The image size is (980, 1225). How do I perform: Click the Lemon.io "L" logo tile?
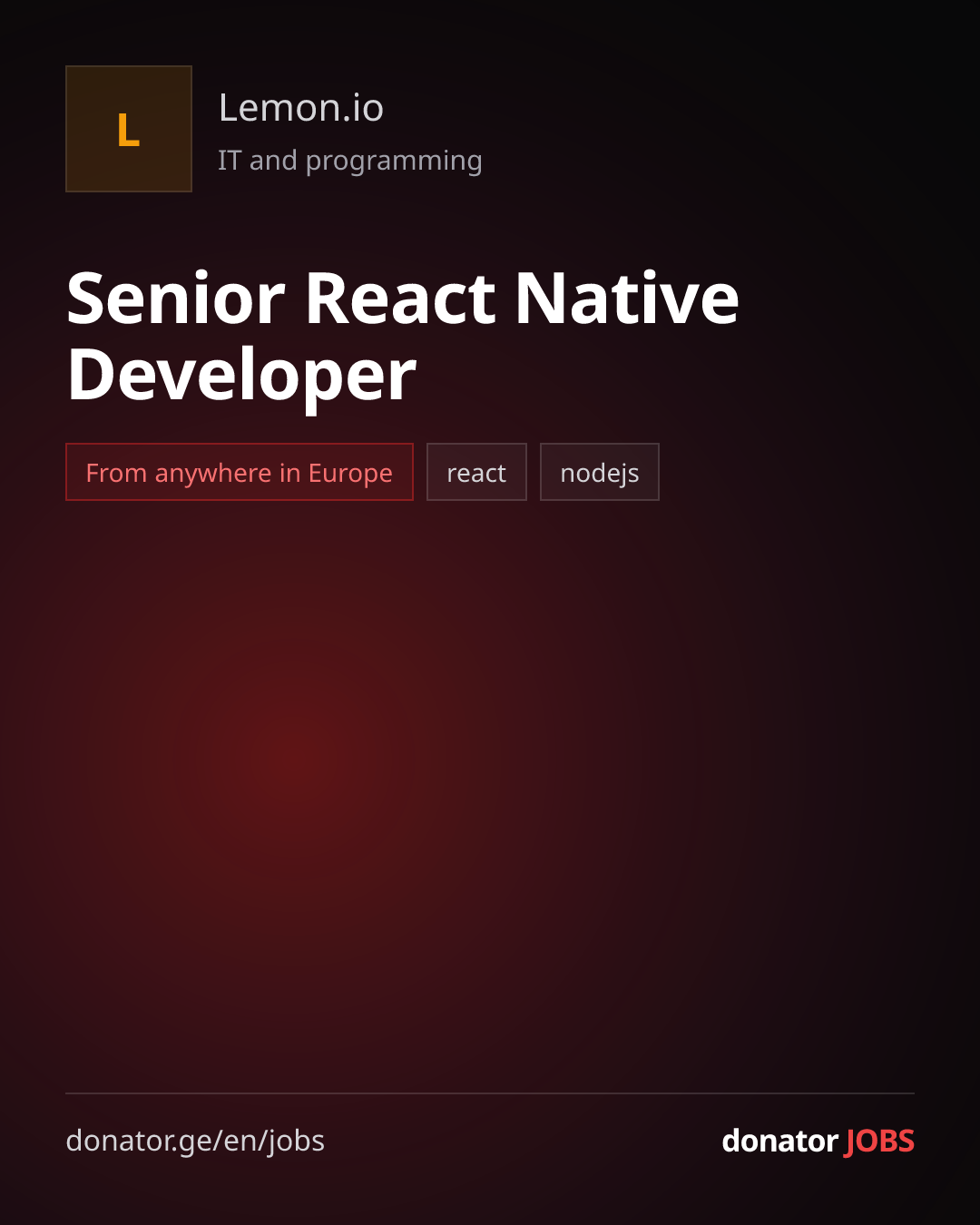[x=129, y=129]
